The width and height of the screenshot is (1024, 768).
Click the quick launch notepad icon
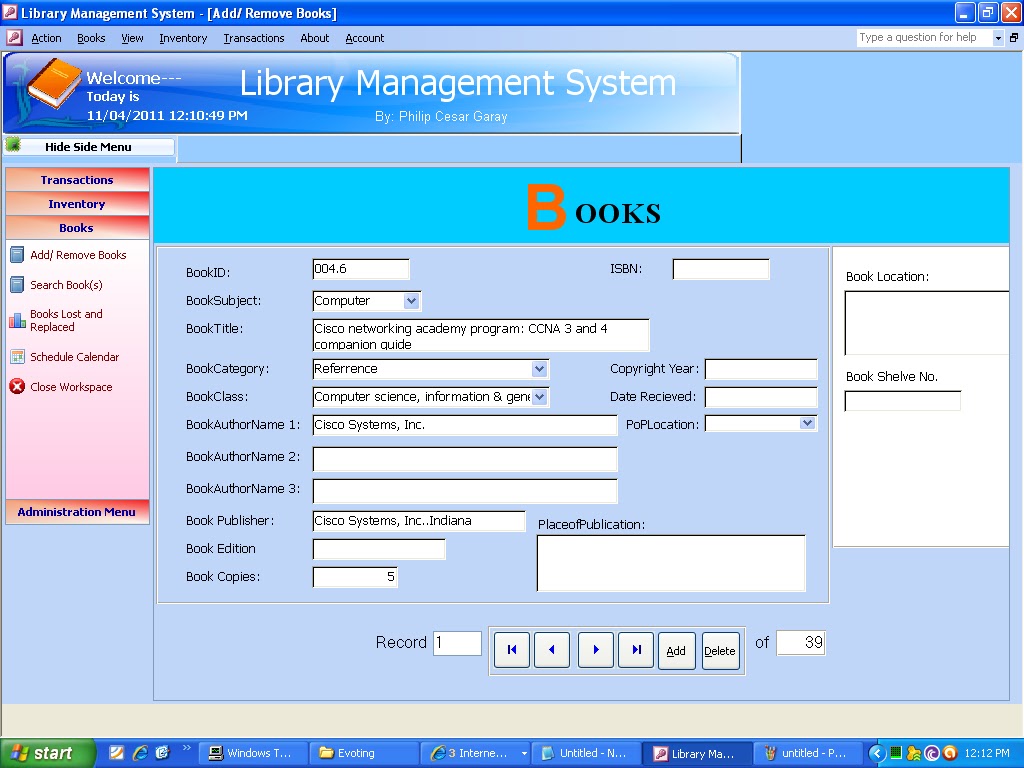(116, 753)
